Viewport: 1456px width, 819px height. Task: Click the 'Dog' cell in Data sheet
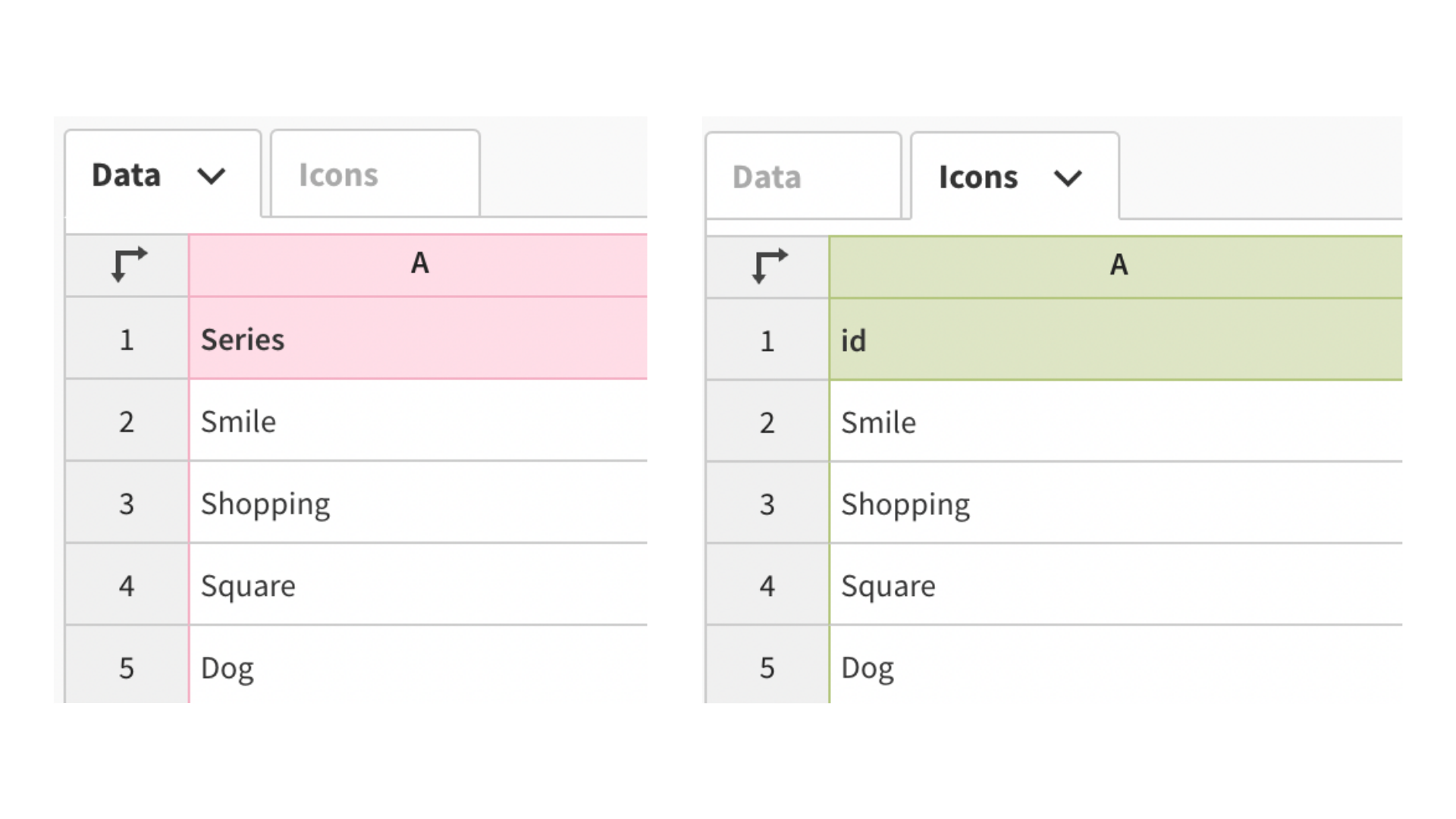pos(419,665)
